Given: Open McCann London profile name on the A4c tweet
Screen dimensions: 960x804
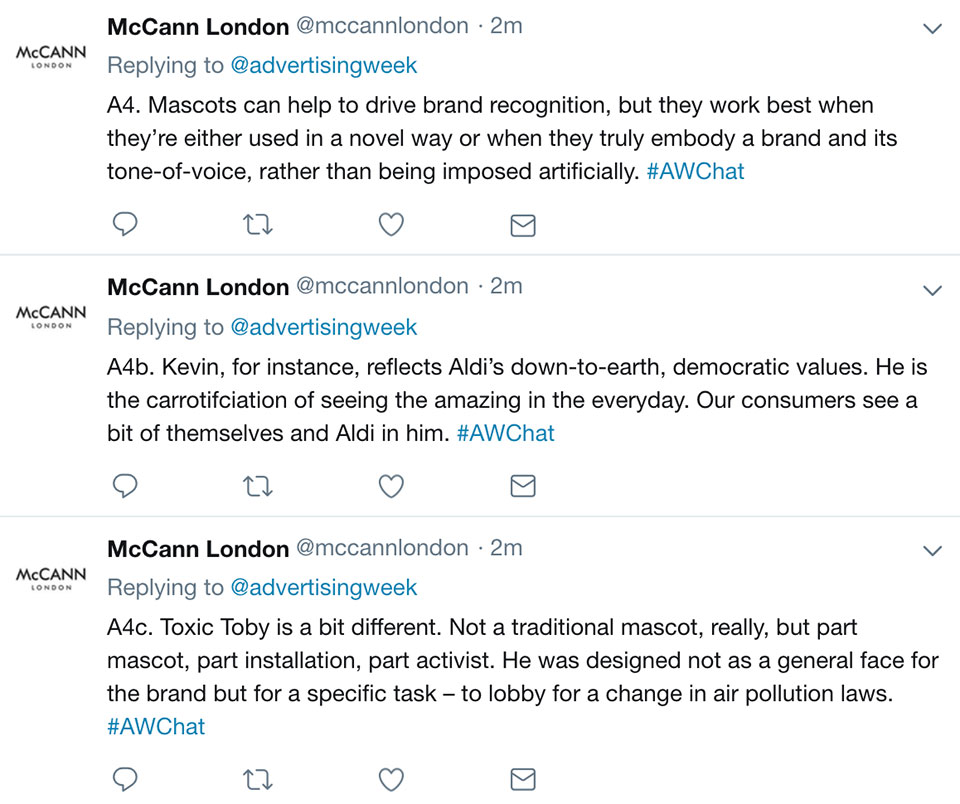Looking at the screenshot, I should coord(198,549).
